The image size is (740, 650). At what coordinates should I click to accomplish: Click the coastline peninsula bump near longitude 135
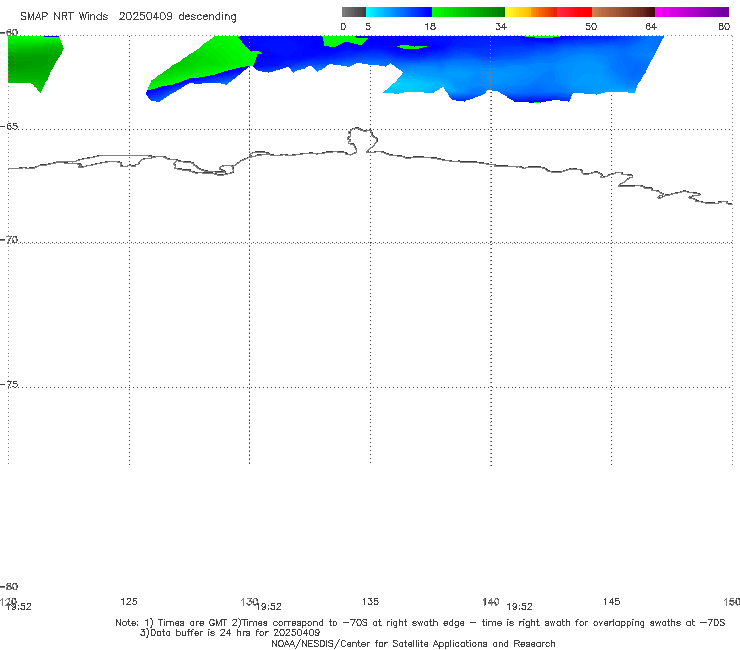tap(362, 140)
